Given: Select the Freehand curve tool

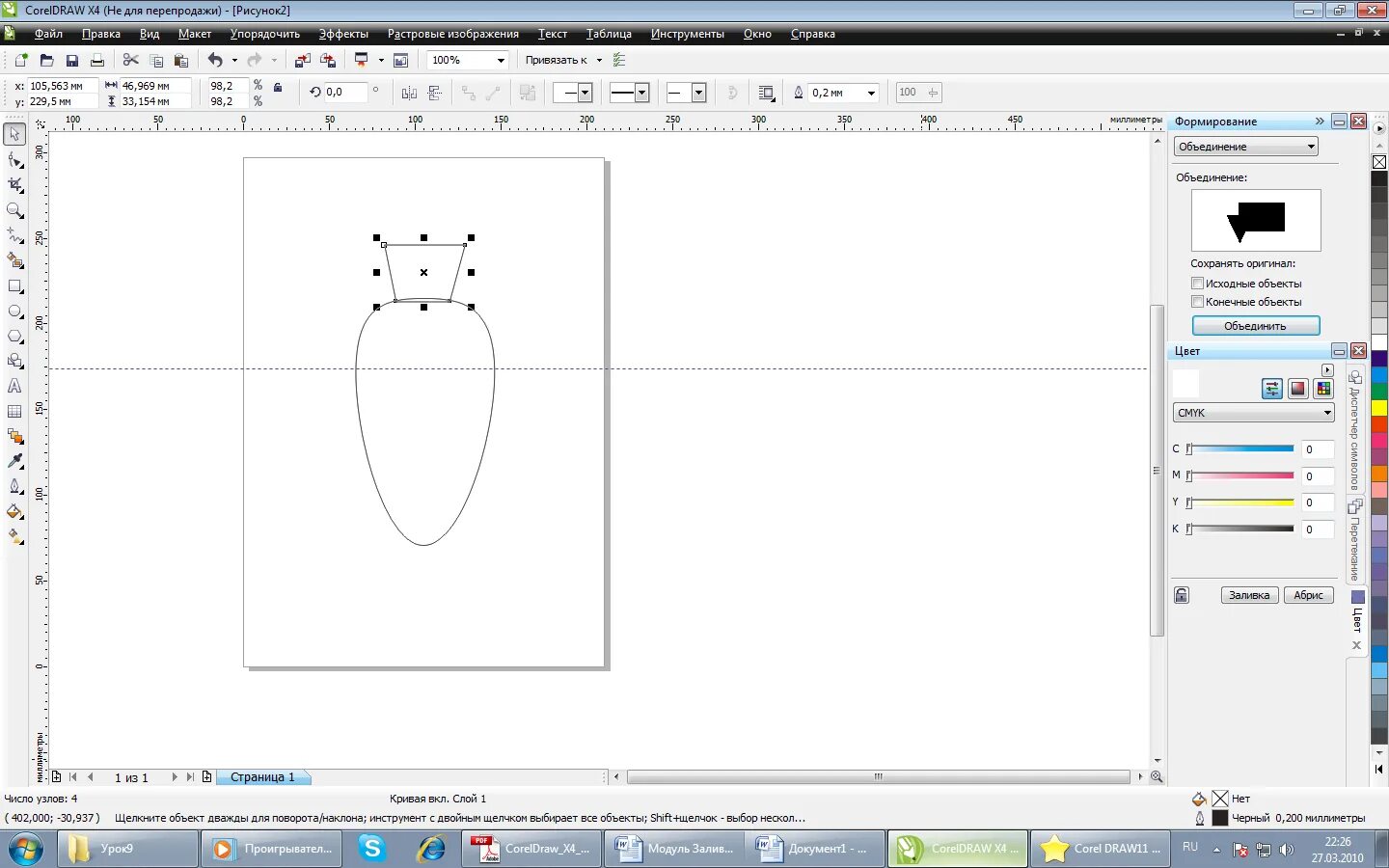Looking at the screenshot, I should [14, 235].
